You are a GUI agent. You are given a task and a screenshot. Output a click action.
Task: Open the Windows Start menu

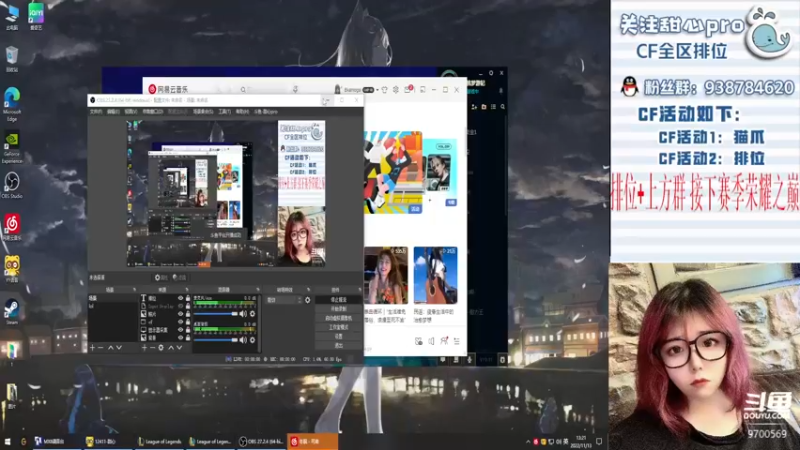pos(7,441)
